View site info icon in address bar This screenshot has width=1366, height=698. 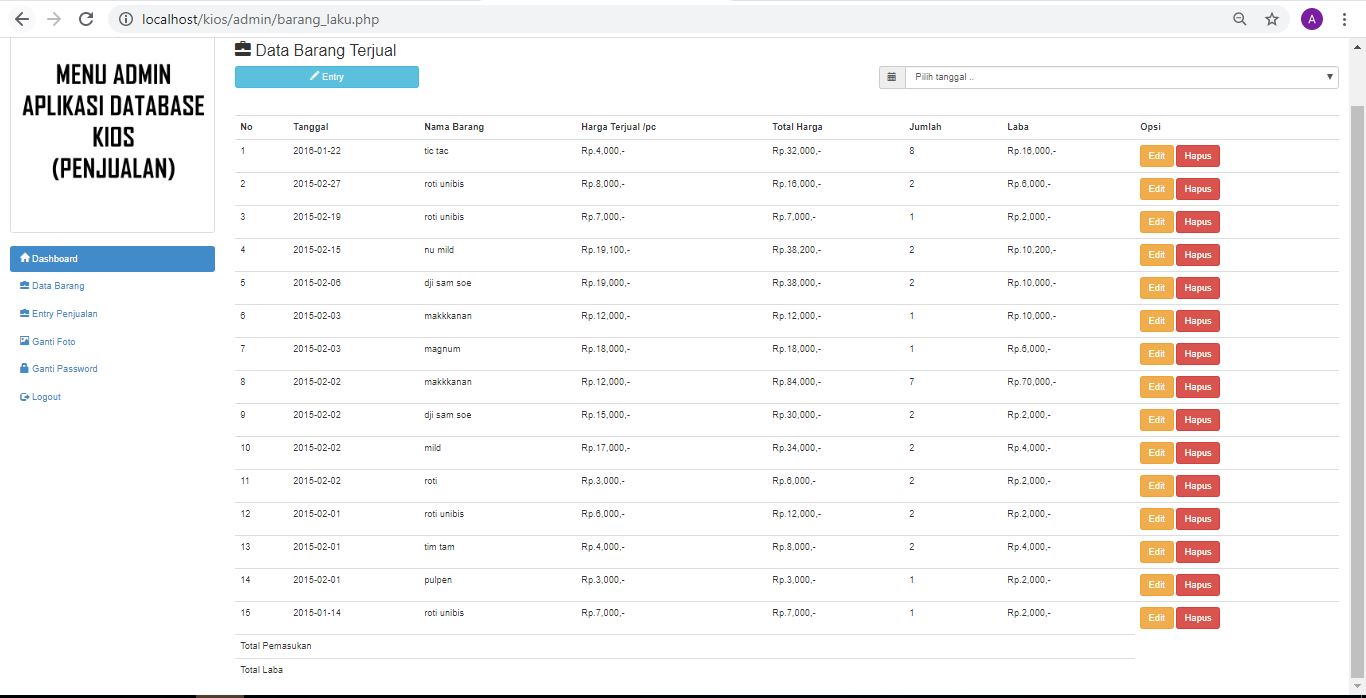[125, 19]
